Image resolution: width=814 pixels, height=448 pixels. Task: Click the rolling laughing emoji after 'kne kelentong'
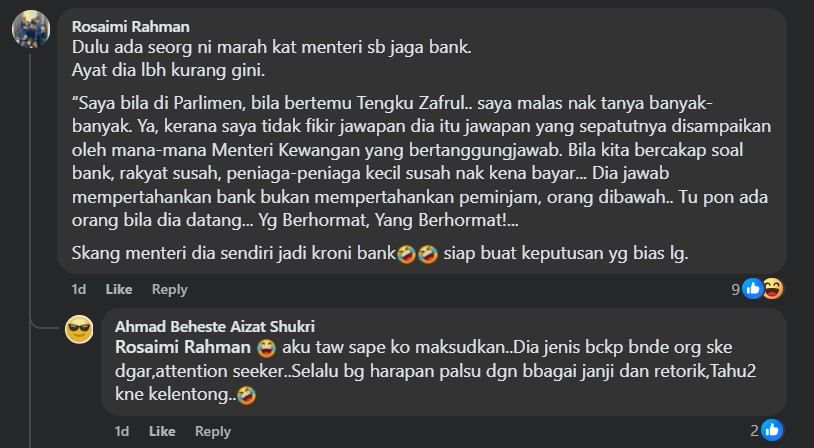[x=247, y=396]
